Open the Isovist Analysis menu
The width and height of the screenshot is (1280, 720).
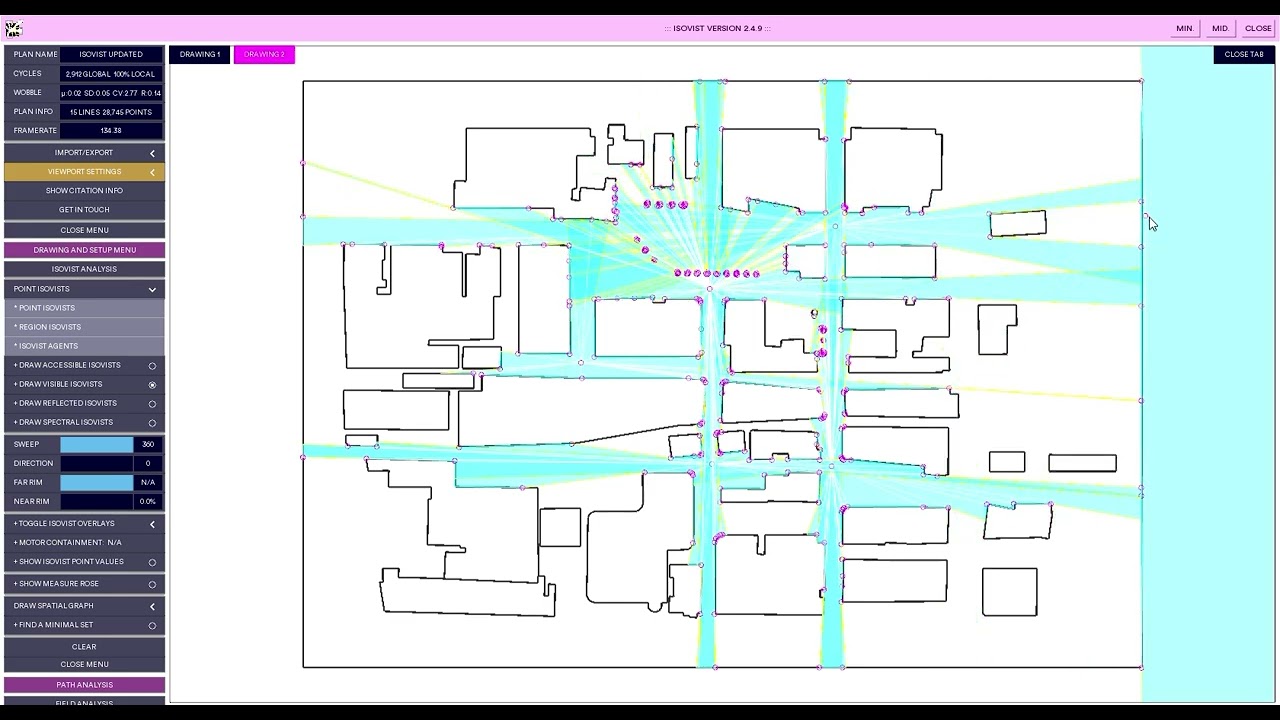click(84, 269)
